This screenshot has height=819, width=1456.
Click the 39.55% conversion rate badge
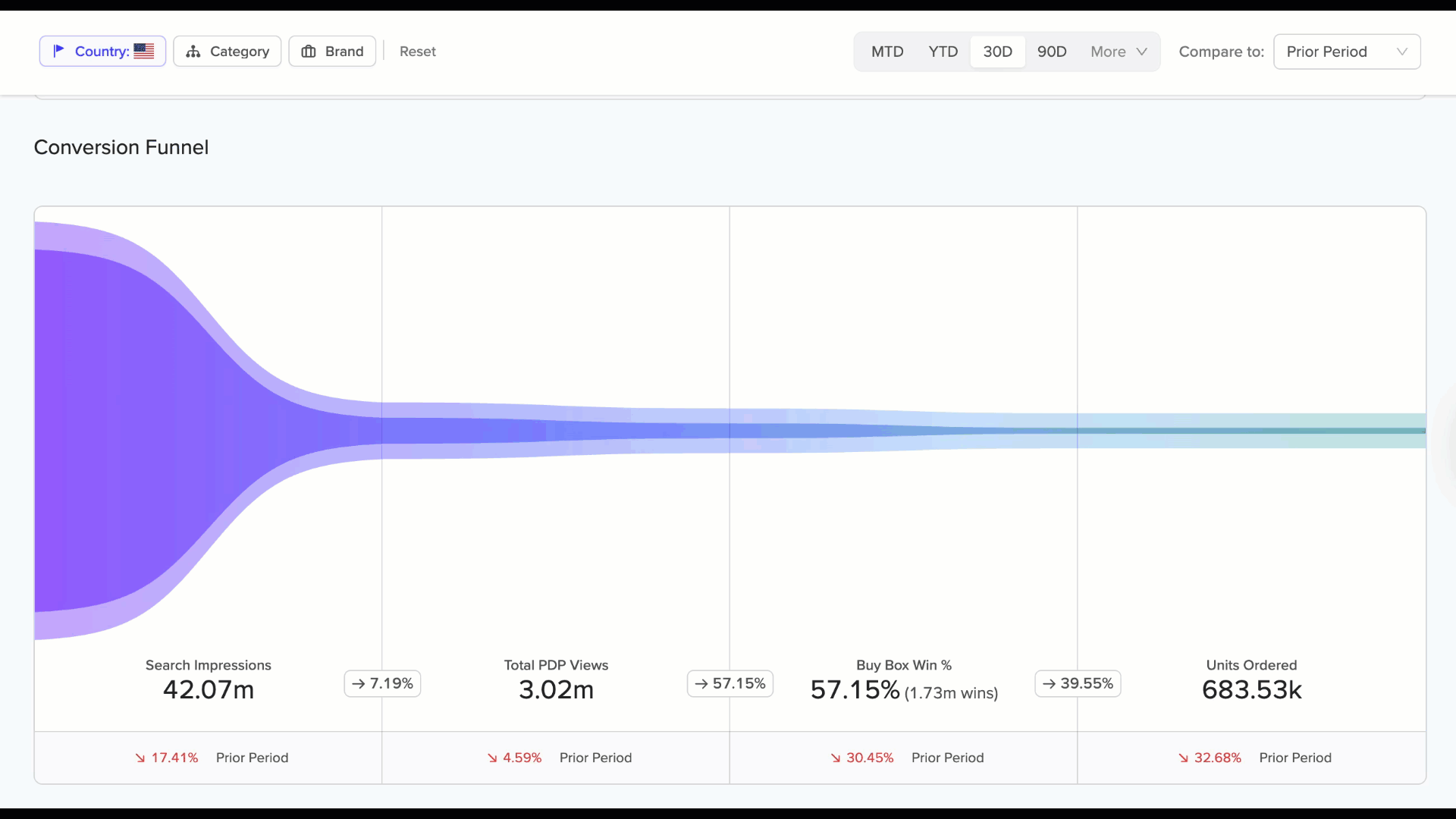(x=1078, y=683)
